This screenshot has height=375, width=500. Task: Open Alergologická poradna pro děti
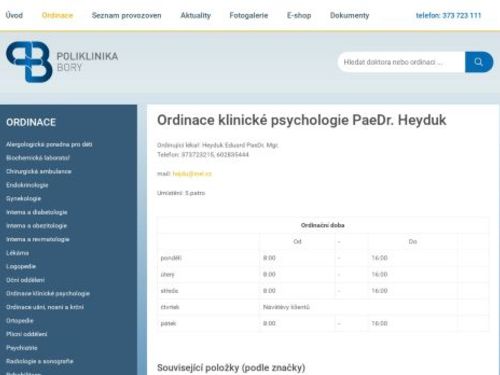(49, 144)
